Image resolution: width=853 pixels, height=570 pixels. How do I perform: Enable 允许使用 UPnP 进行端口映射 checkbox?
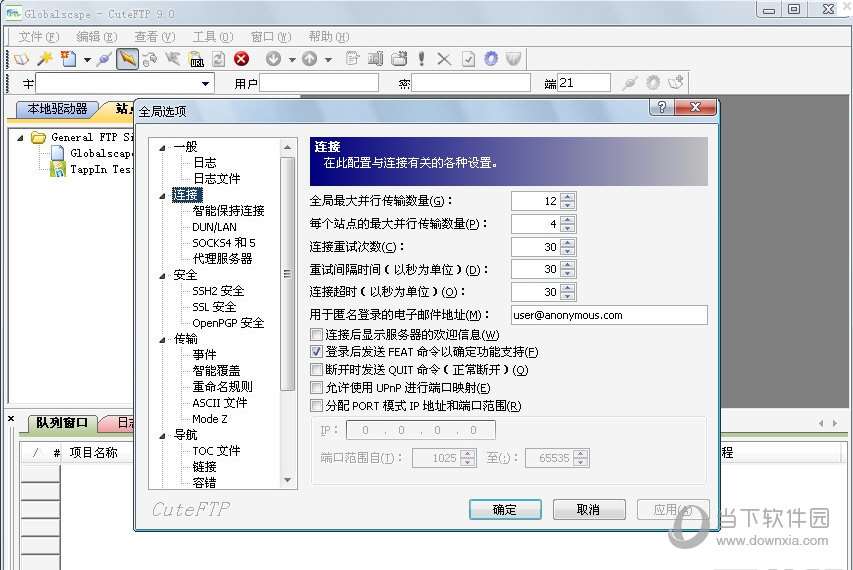(316, 388)
